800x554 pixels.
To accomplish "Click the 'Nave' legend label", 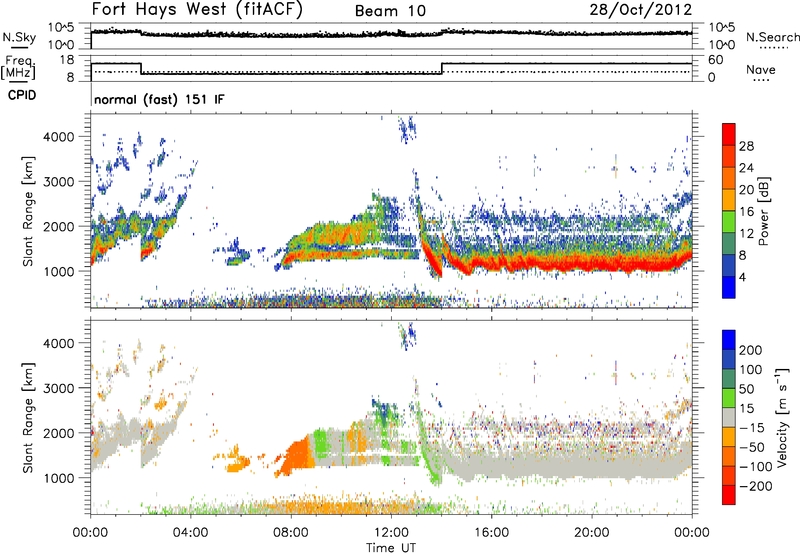I will [x=761, y=69].
